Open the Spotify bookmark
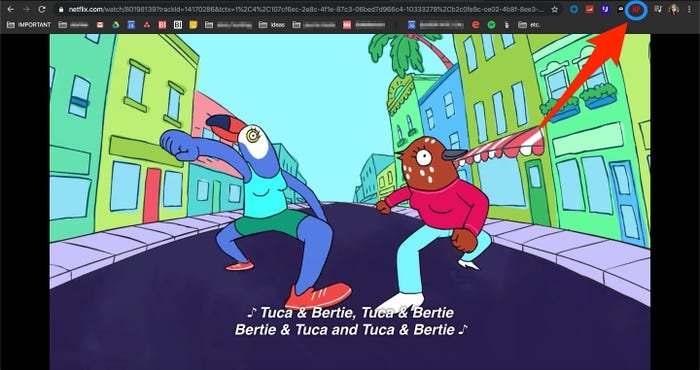 [x=492, y=25]
